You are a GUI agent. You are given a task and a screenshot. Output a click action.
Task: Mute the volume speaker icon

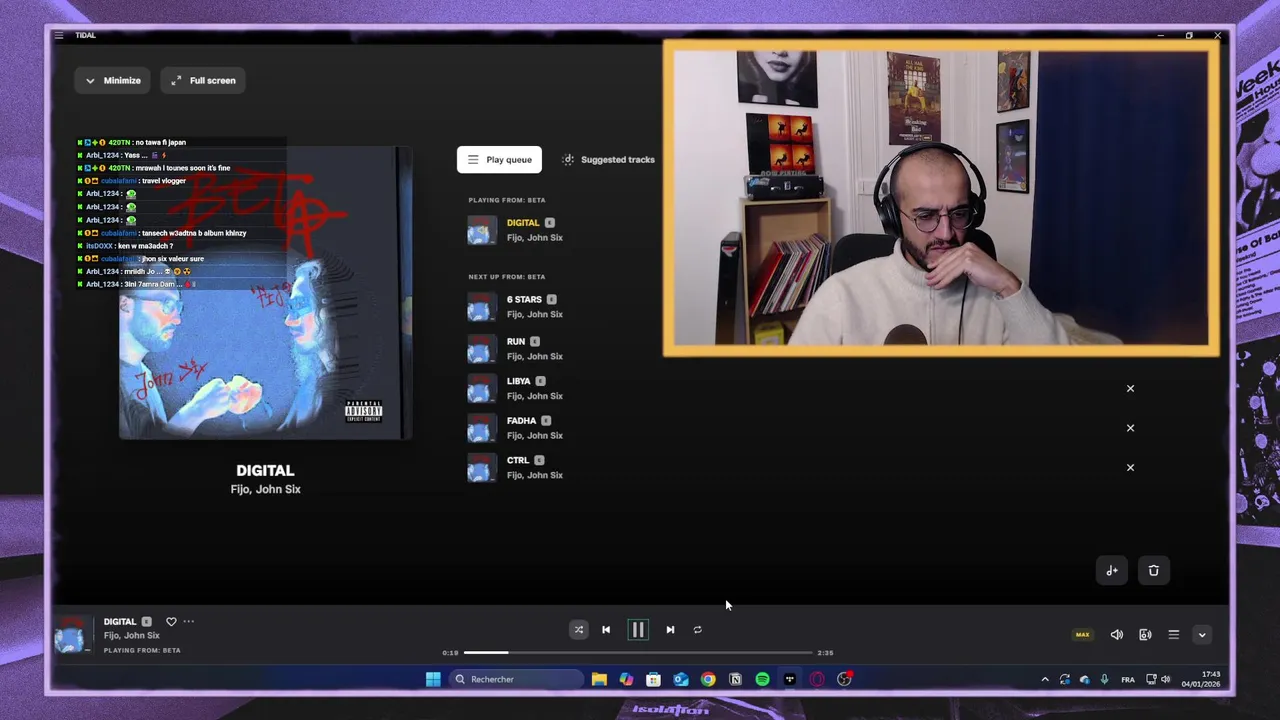click(x=1117, y=635)
